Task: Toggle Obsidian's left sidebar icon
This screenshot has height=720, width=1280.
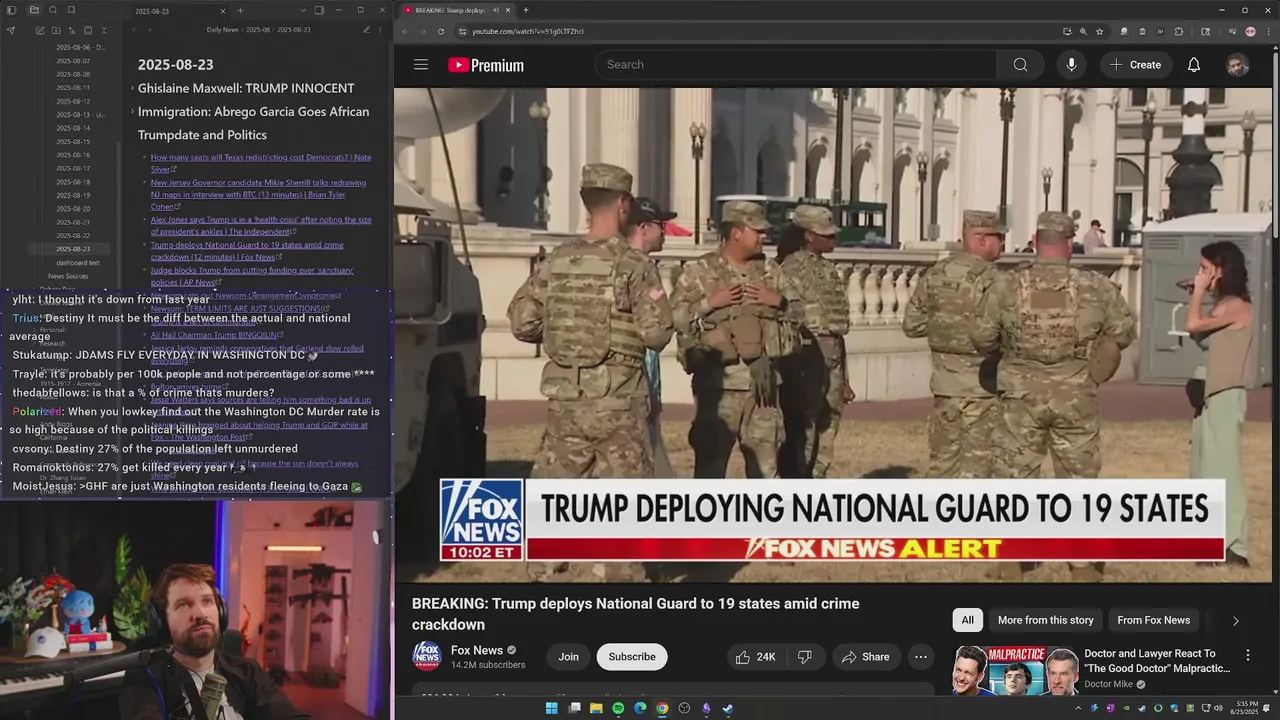Action: [11, 10]
